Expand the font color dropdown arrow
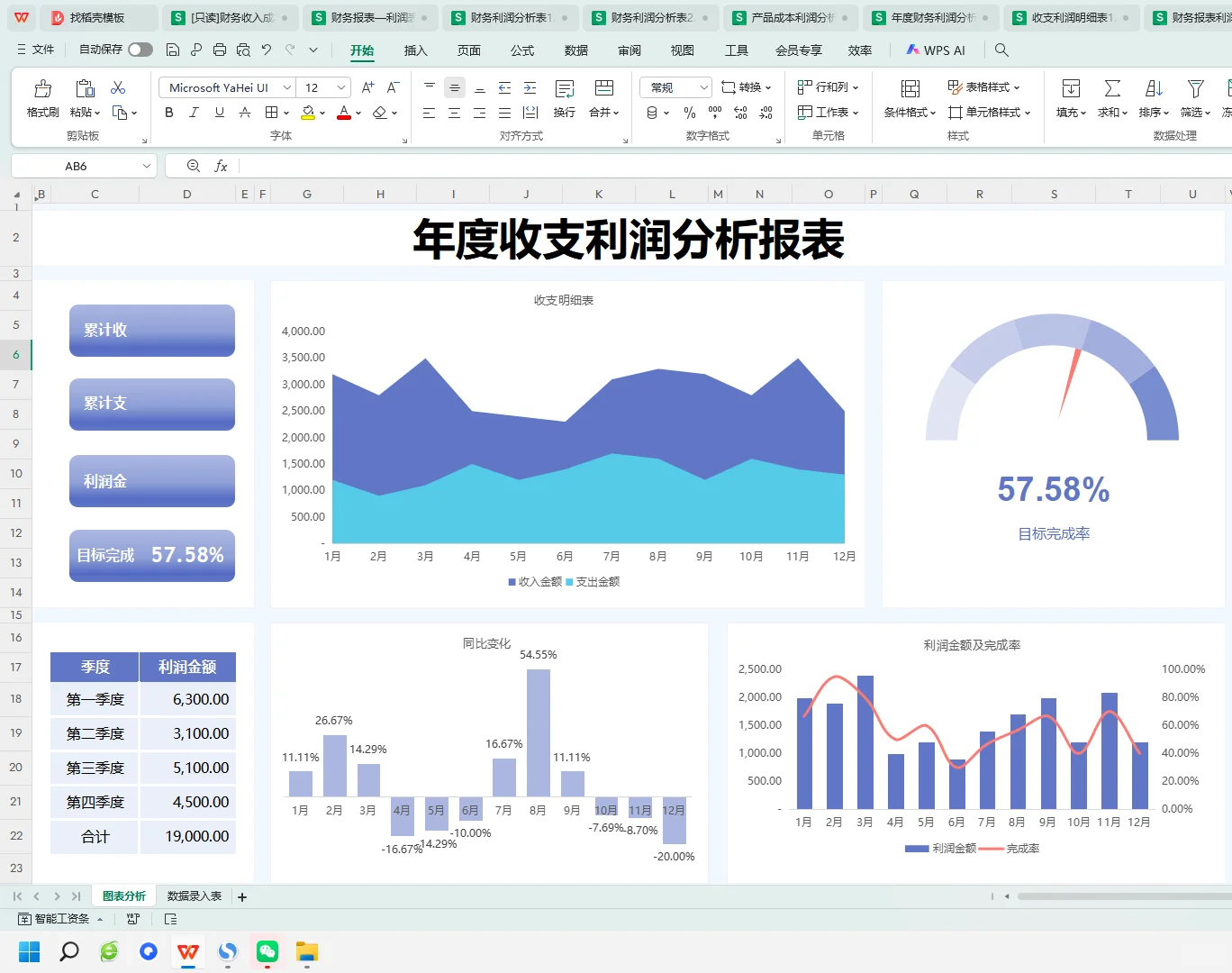1232x973 pixels. [358, 114]
